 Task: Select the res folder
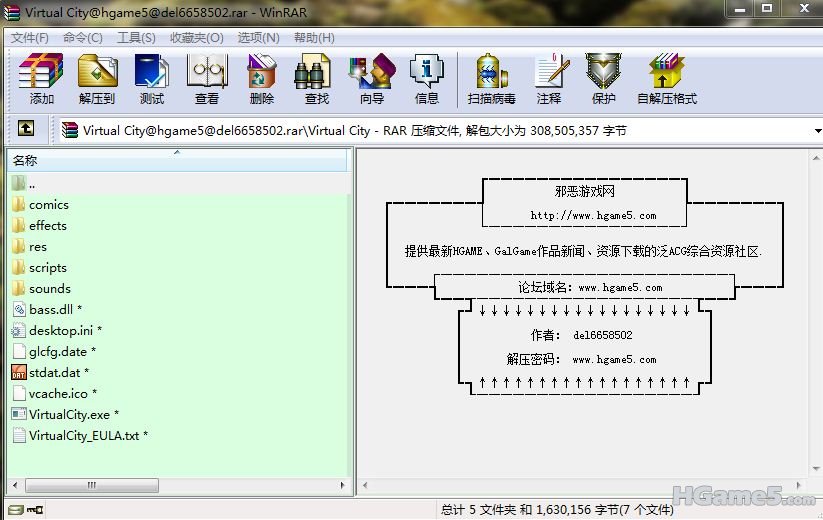37,247
